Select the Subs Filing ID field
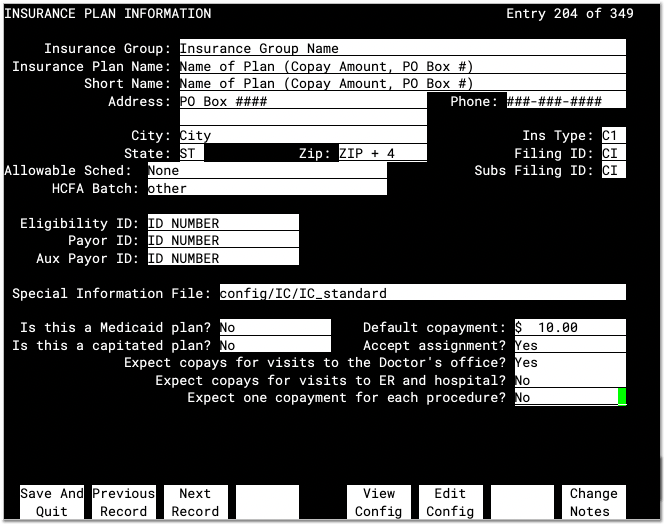Screen dimensions: 665x525 pyautogui.click(x=614, y=170)
